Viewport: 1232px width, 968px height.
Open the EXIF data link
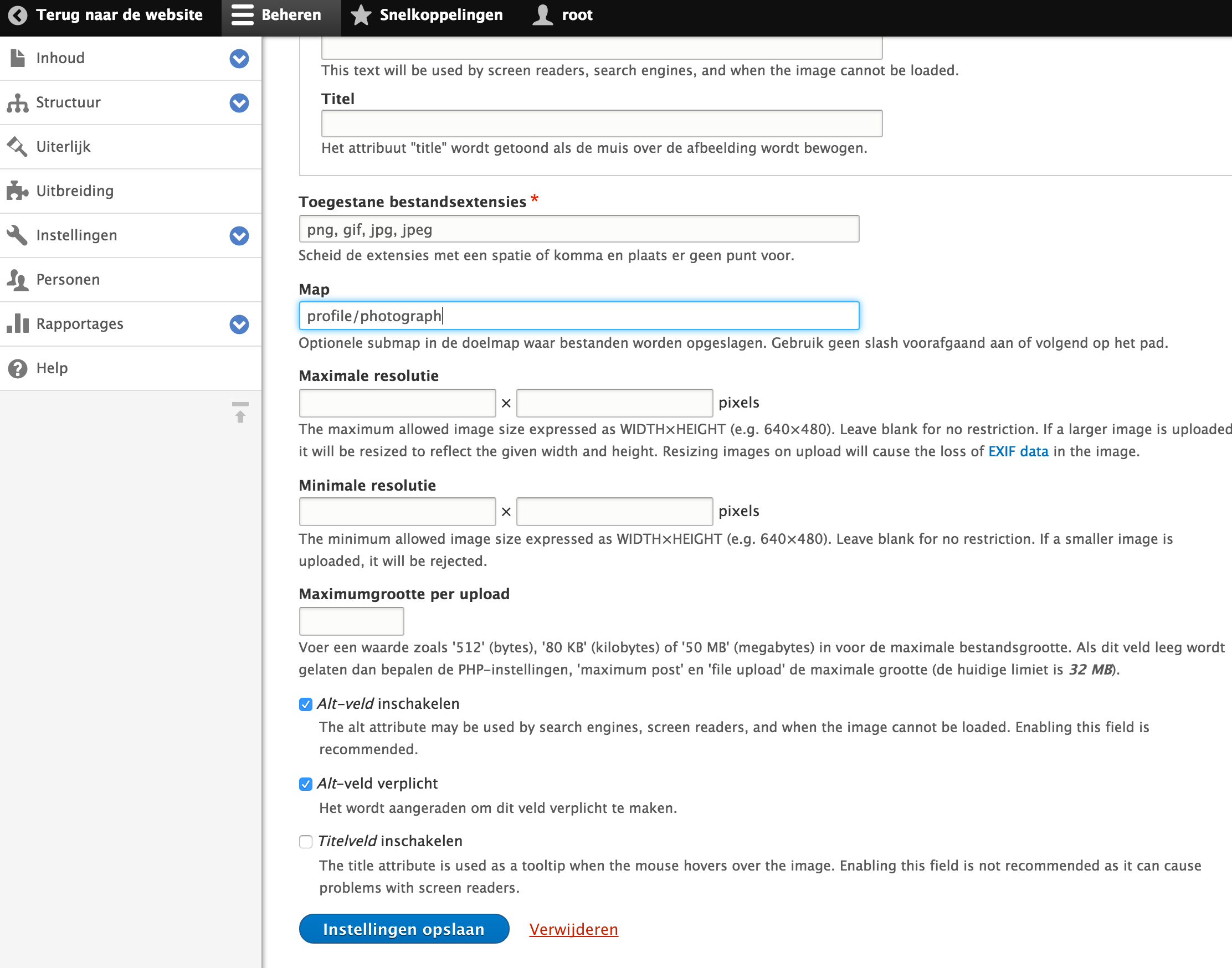point(1018,451)
